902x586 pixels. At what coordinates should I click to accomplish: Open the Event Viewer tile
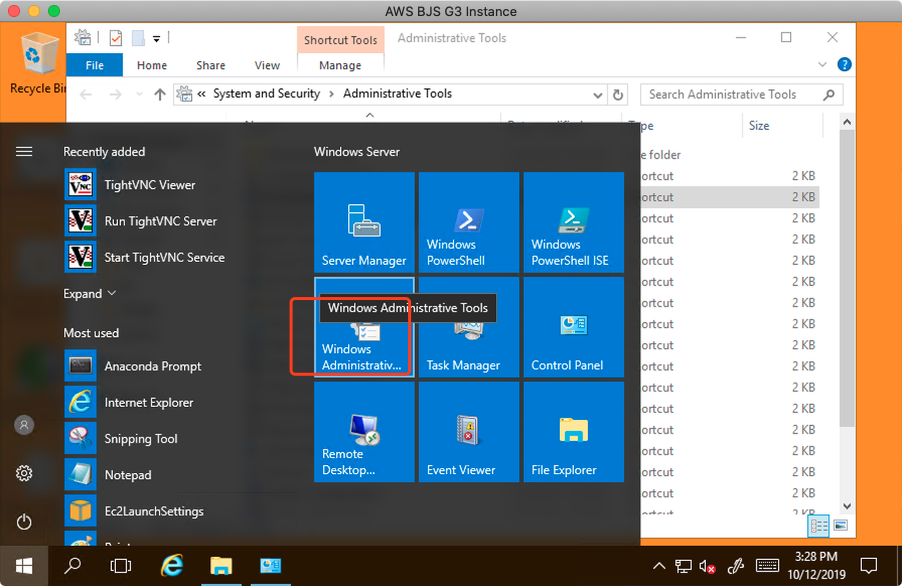pyautogui.click(x=468, y=432)
